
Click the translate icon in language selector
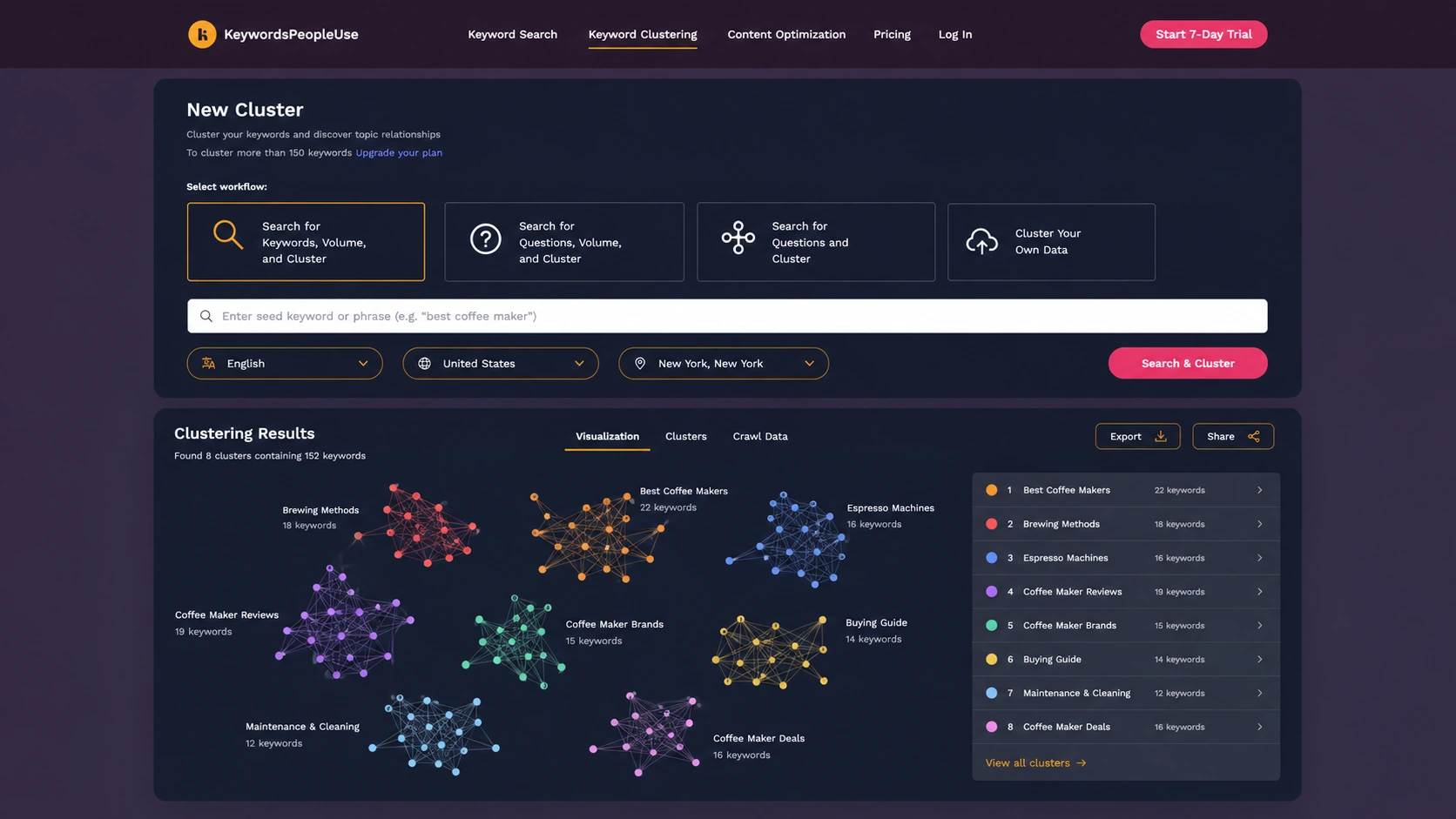pyautogui.click(x=209, y=363)
